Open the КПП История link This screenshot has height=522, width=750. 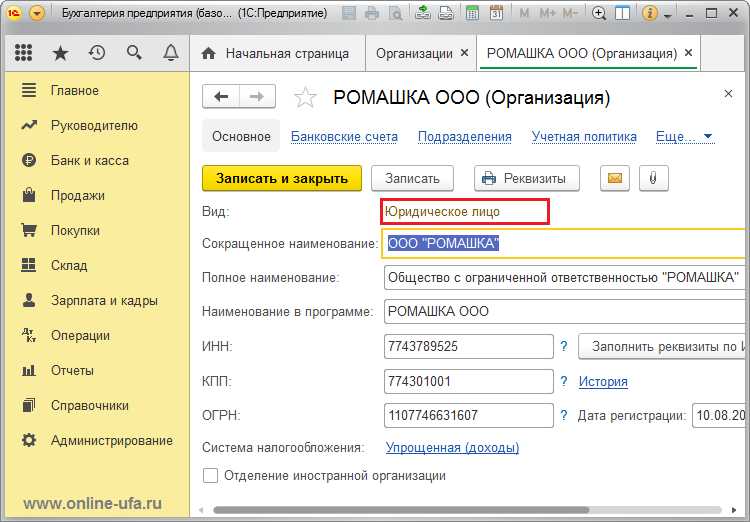pyautogui.click(x=603, y=382)
